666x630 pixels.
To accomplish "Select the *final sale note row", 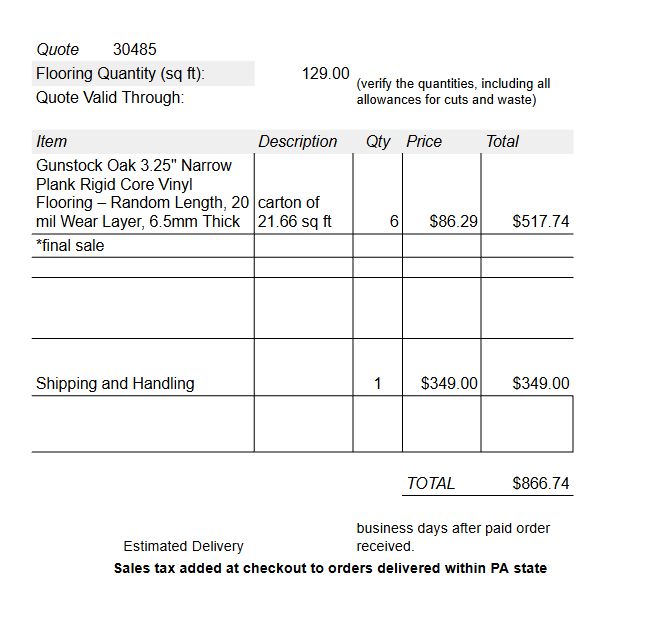I will [x=302, y=246].
